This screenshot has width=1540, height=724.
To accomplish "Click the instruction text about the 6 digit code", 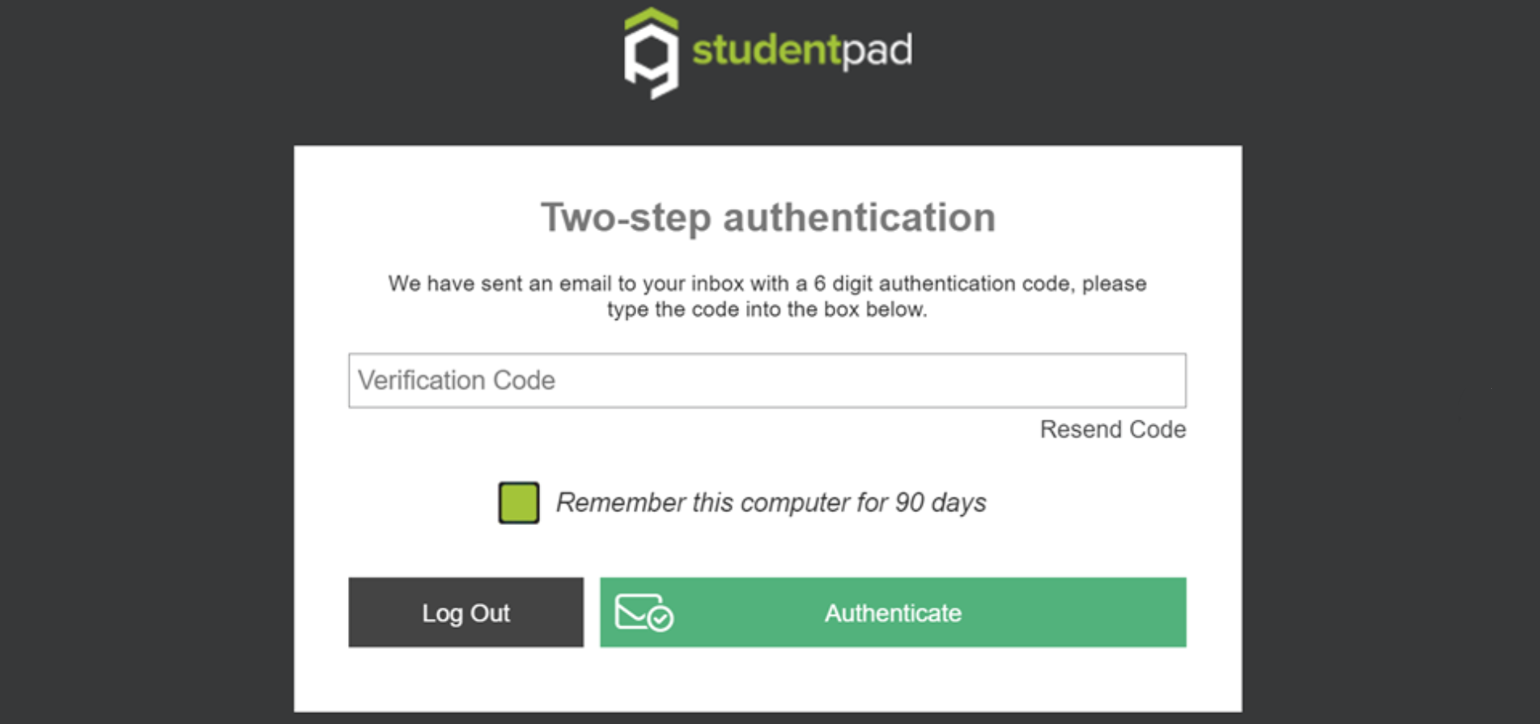I will coord(767,296).
